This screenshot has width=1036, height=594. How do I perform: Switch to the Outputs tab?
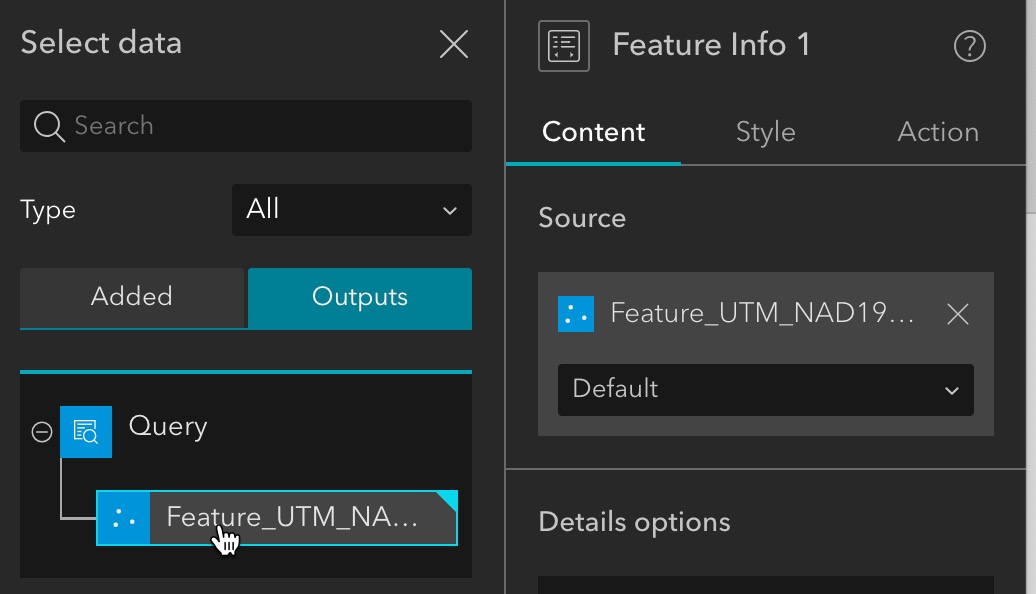359,297
